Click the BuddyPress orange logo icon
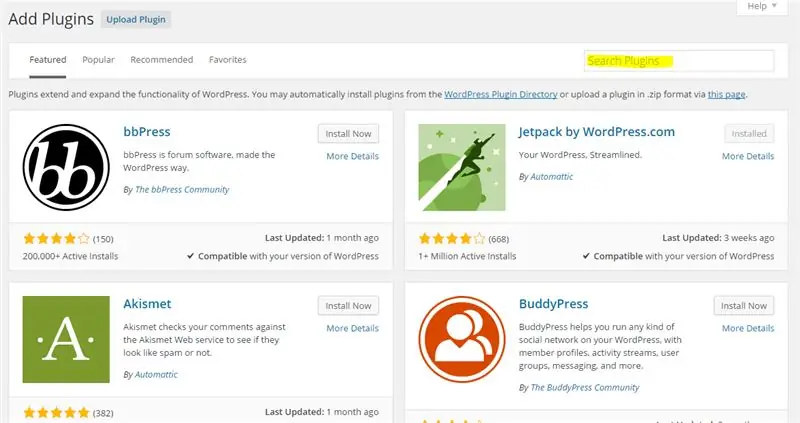This screenshot has height=423, width=800. pyautogui.click(x=462, y=339)
